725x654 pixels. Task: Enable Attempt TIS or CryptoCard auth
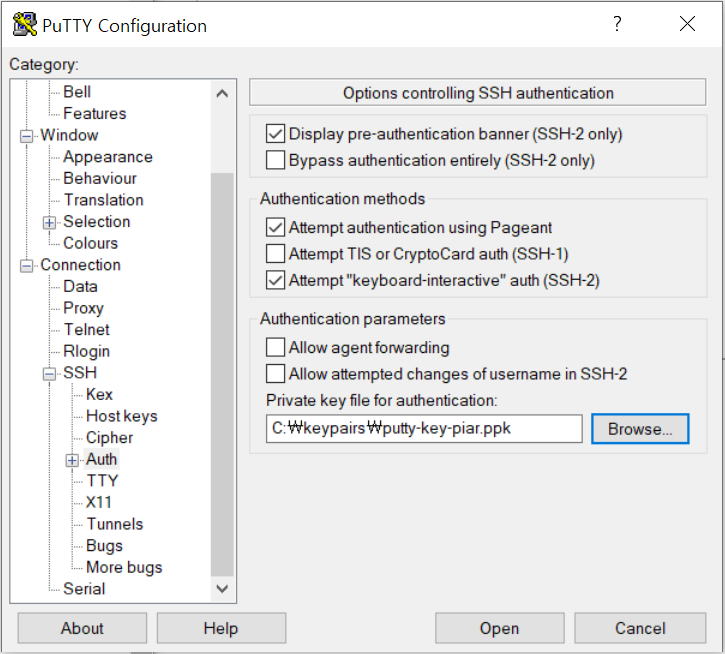click(275, 254)
